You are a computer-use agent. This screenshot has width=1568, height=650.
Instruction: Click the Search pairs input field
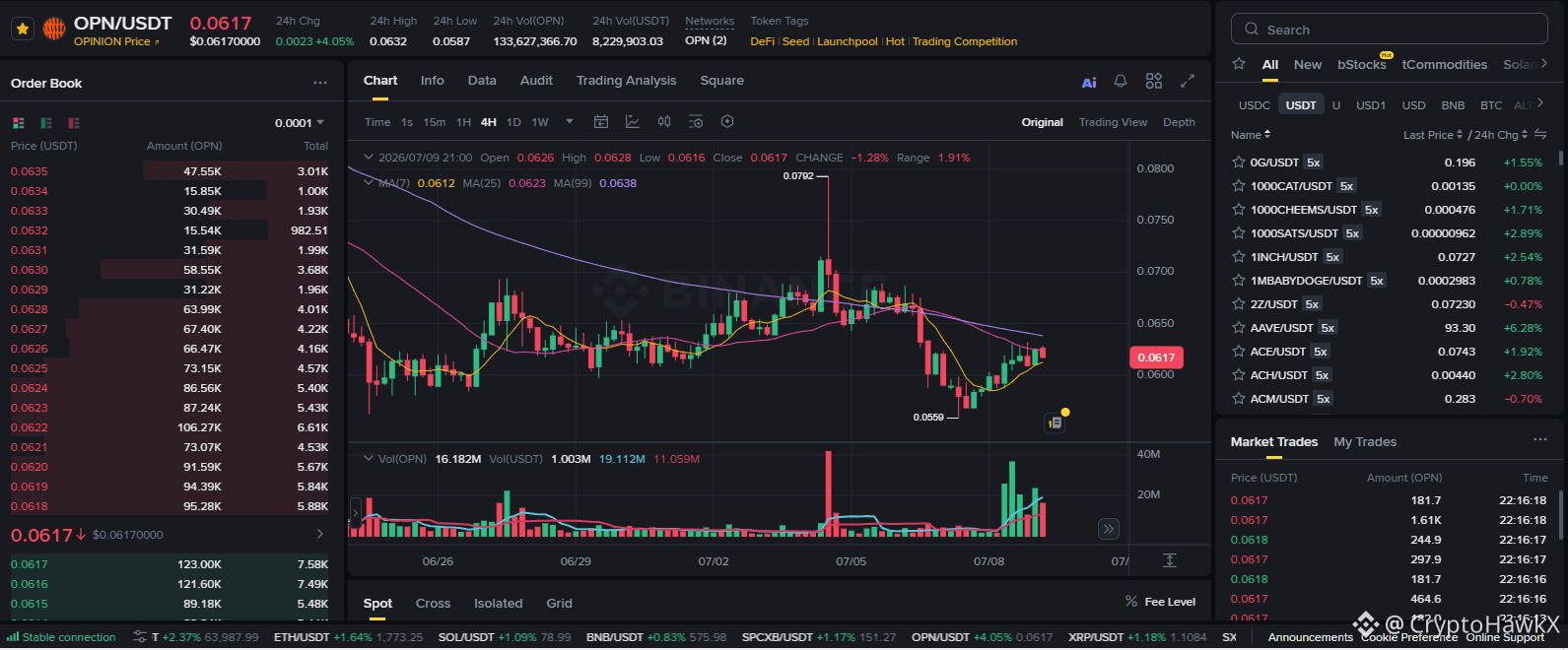(x=1390, y=30)
